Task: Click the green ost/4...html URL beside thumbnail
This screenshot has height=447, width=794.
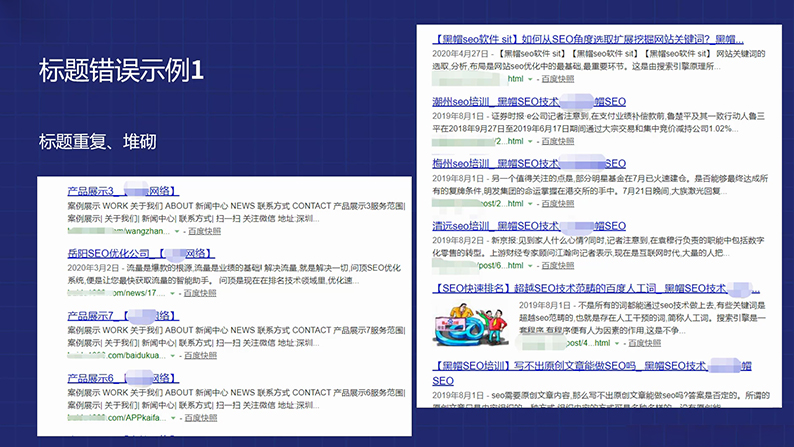Action: point(565,343)
